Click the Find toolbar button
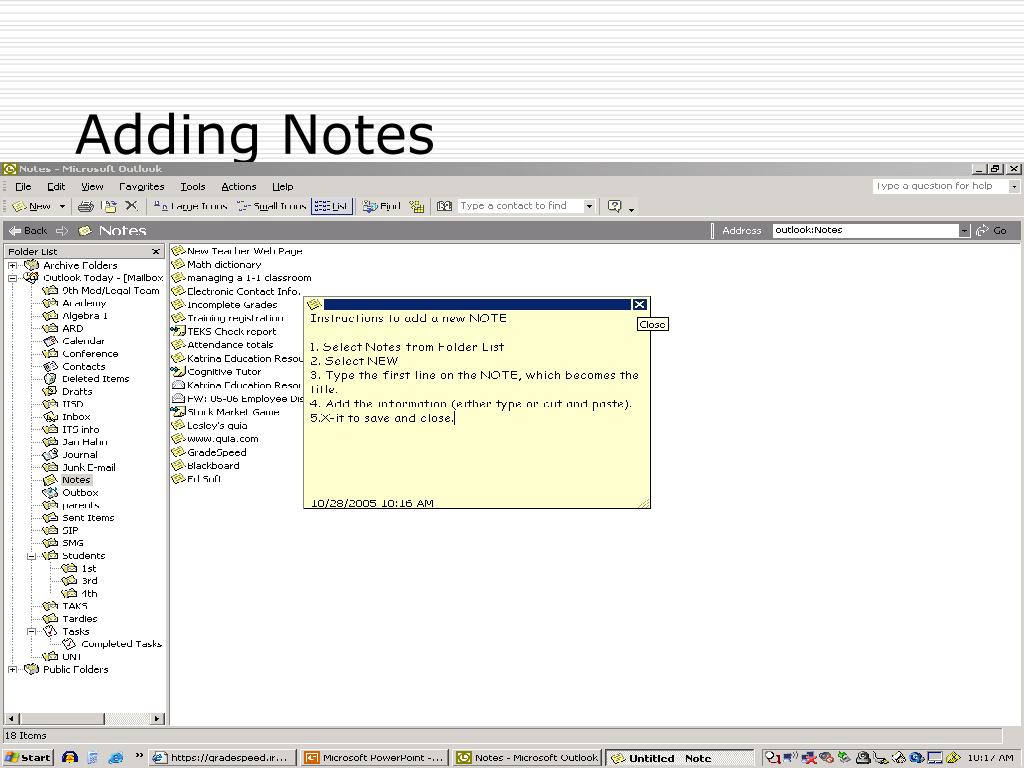This screenshot has height=768, width=1024. (x=382, y=206)
